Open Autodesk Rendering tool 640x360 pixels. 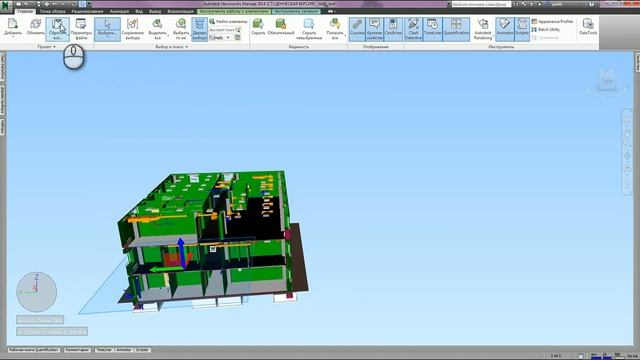(x=483, y=29)
